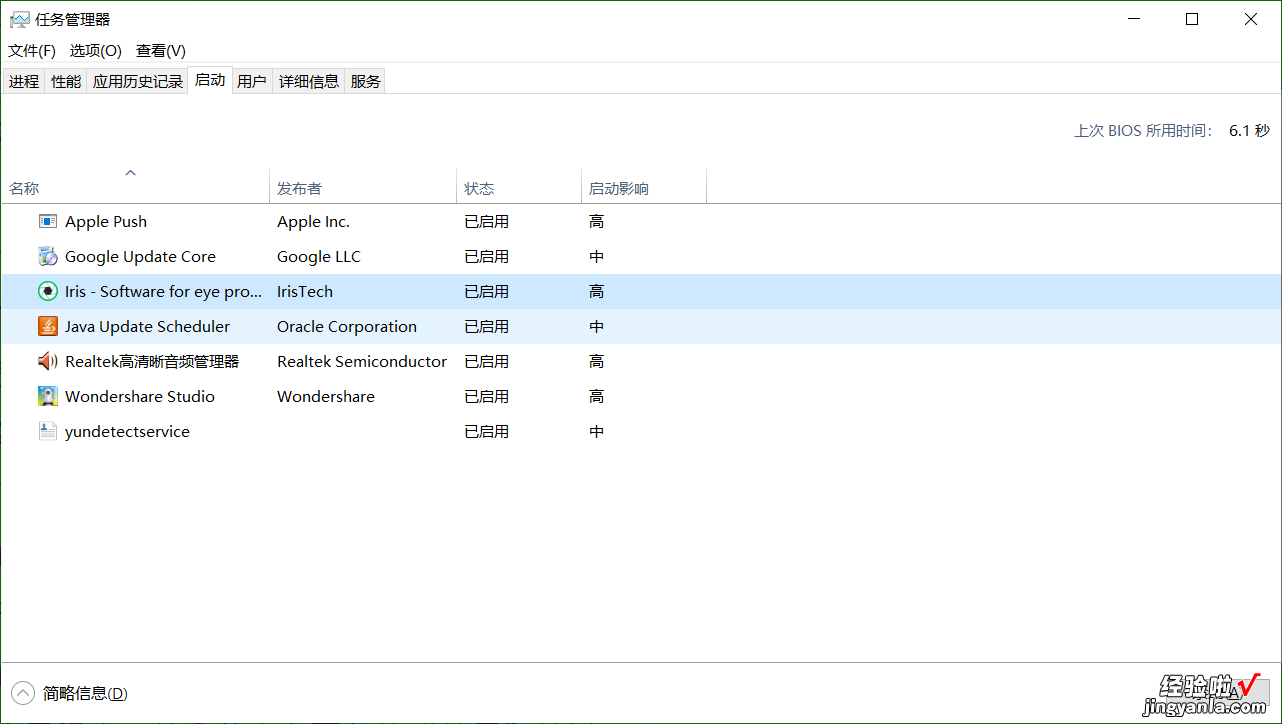Image resolution: width=1282 pixels, height=724 pixels.
Task: Select the Apple Push entry name
Action: coord(106,221)
